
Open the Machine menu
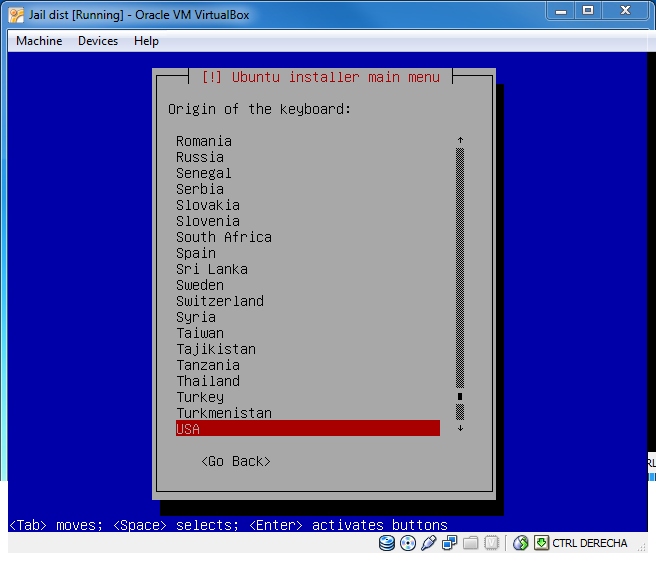tap(39, 41)
